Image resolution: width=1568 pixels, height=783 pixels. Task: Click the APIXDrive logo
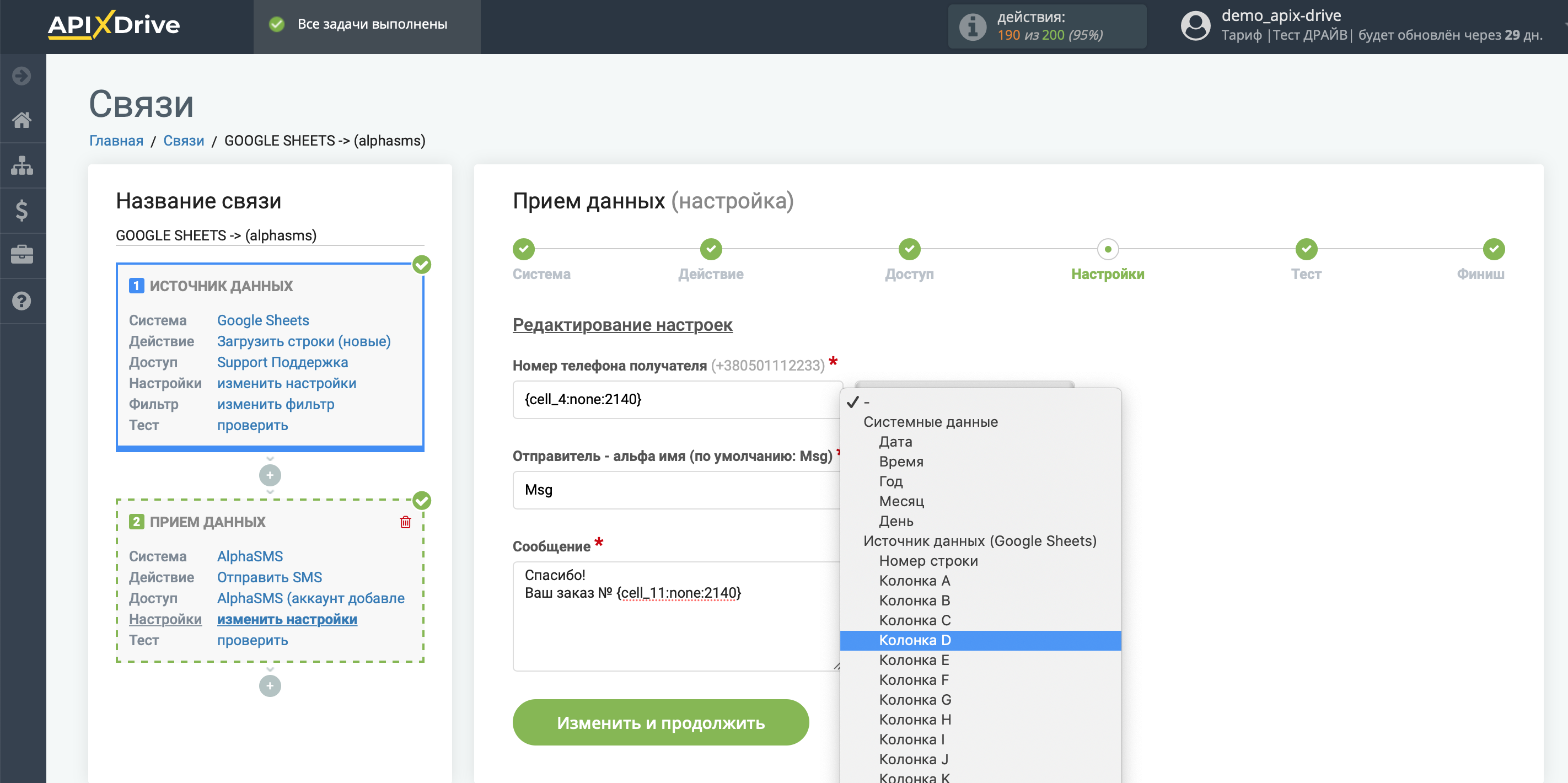(114, 25)
